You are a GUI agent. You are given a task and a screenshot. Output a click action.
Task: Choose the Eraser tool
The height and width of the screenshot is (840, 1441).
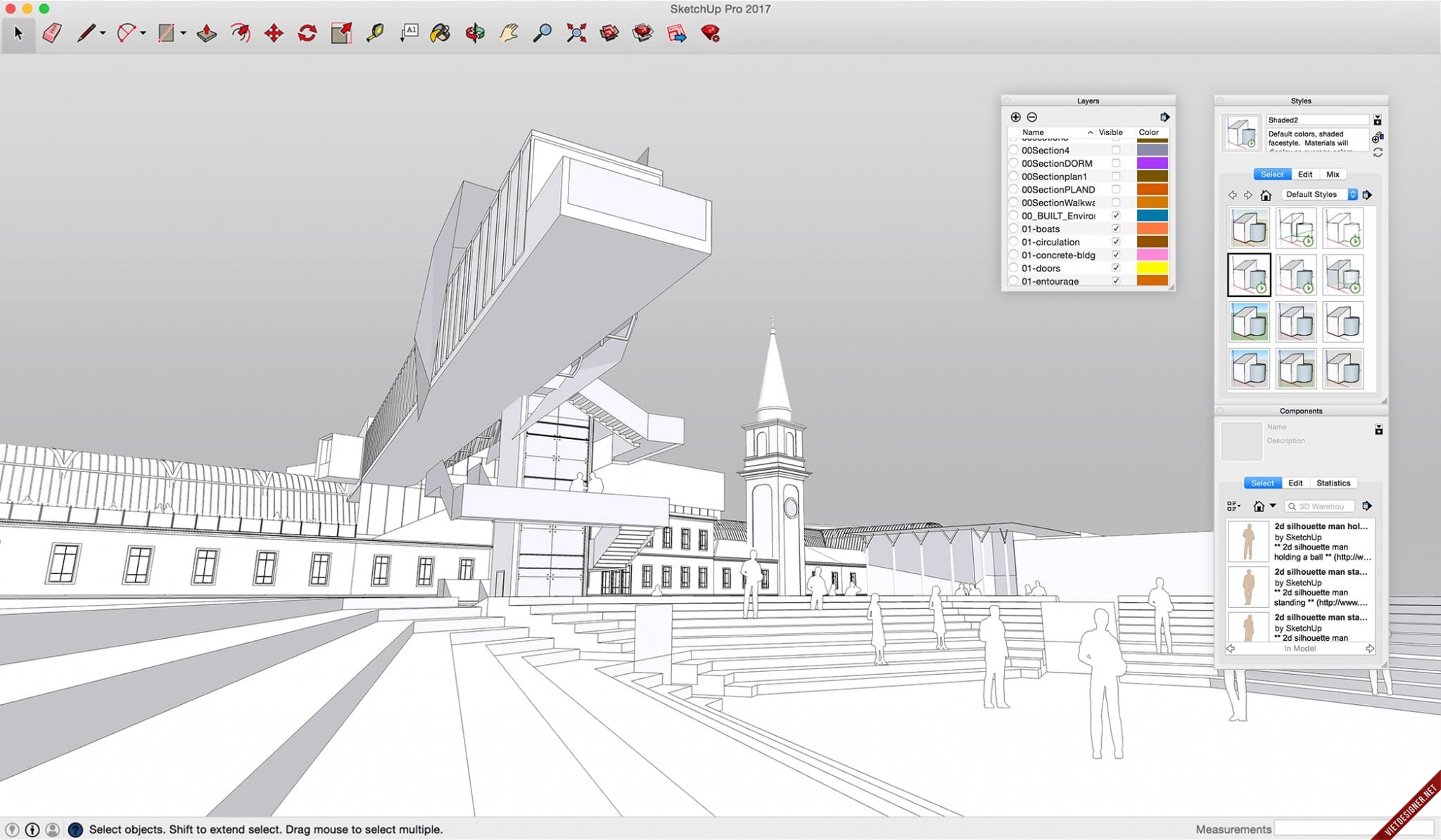tap(52, 32)
